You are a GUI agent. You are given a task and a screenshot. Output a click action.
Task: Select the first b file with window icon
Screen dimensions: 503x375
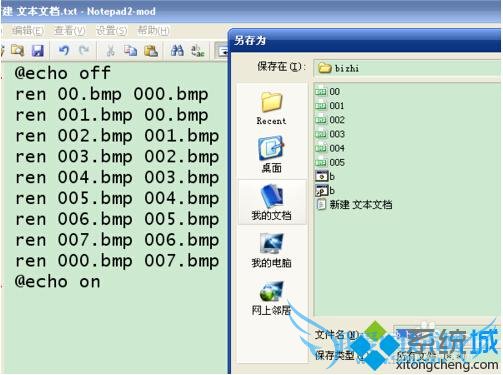pos(325,176)
